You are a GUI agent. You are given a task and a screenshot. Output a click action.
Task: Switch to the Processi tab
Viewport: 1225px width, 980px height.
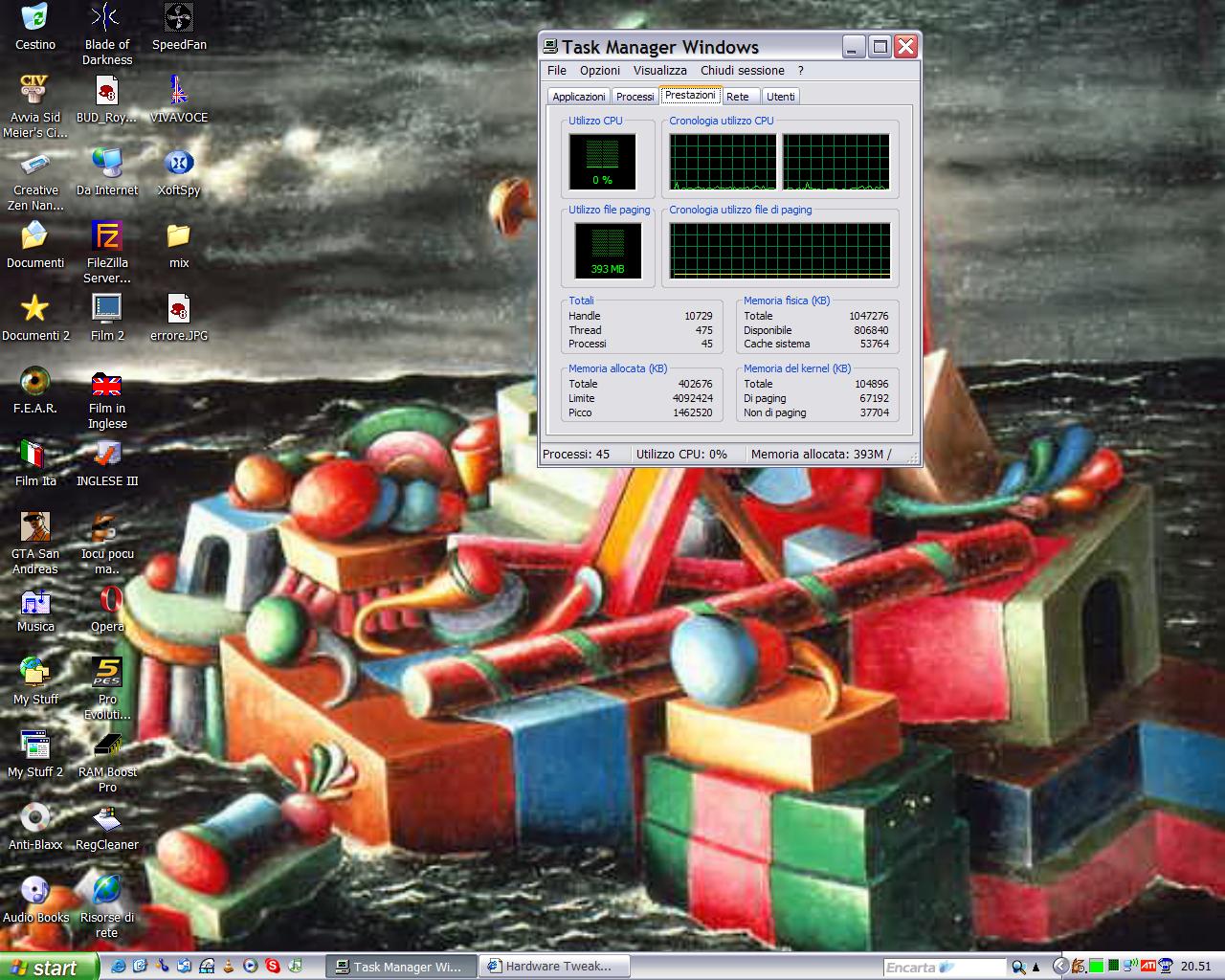tap(635, 97)
